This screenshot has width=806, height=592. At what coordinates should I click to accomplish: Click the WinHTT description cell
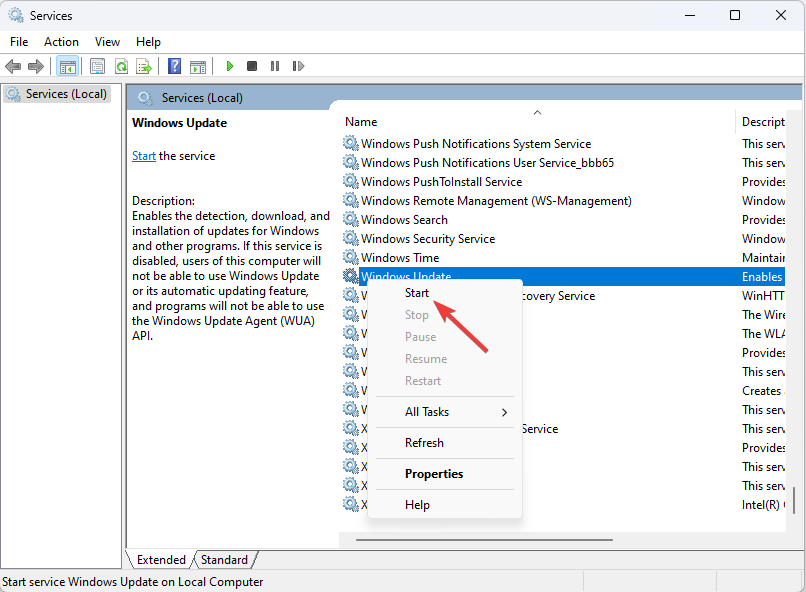pyautogui.click(x=763, y=295)
